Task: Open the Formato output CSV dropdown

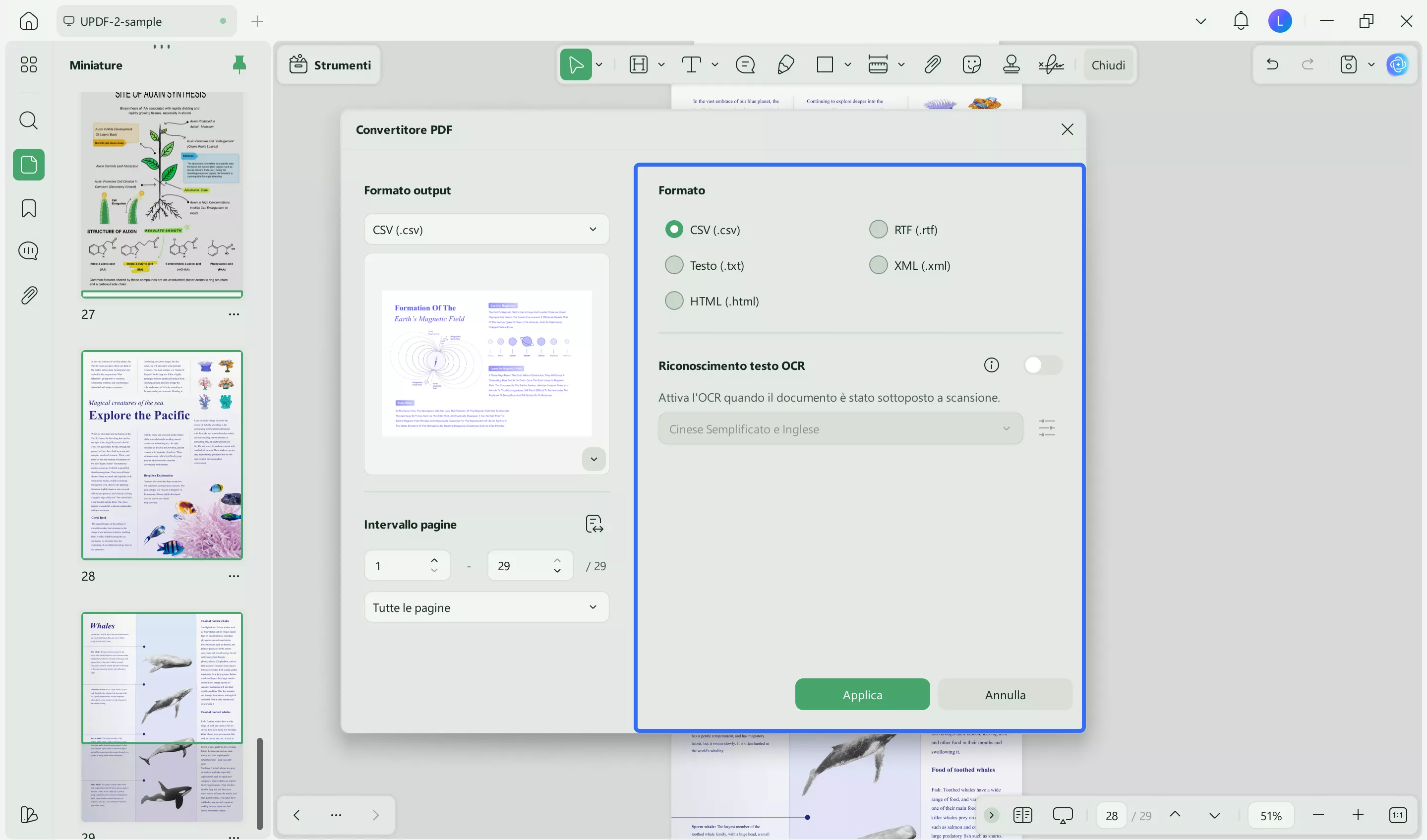Action: (x=486, y=230)
